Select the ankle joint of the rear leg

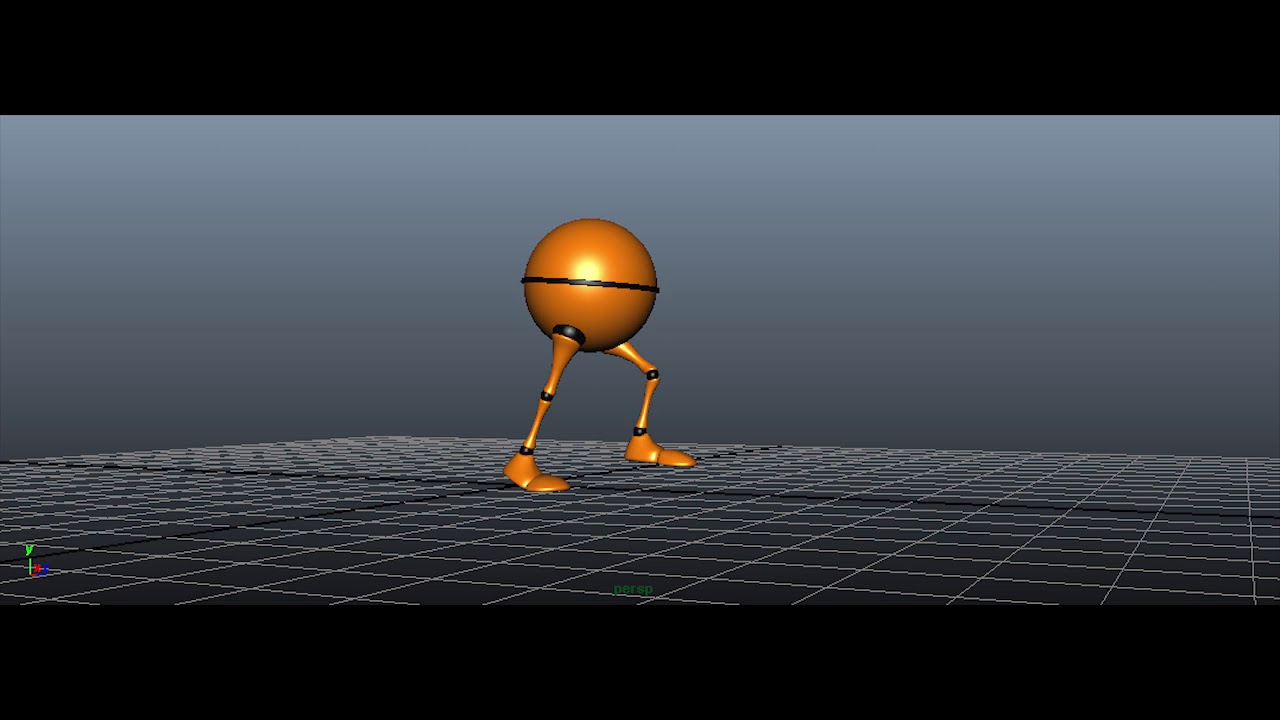point(640,432)
